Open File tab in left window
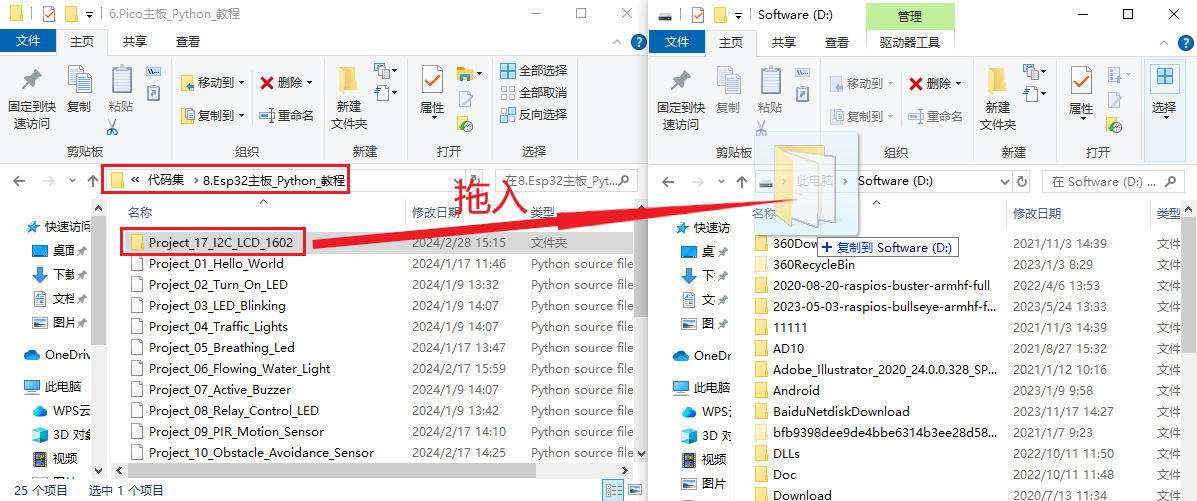 pos(27,42)
